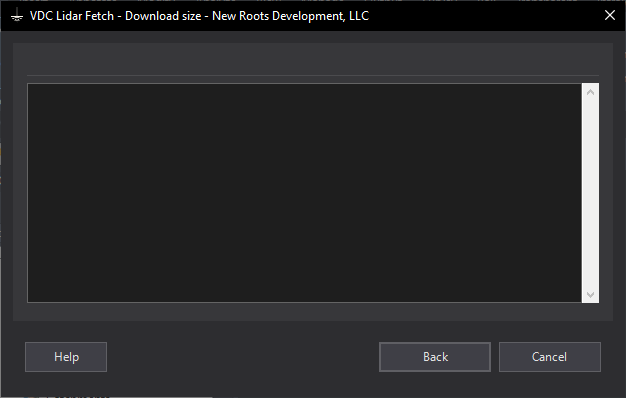Go Back to the previous step

pos(435,357)
